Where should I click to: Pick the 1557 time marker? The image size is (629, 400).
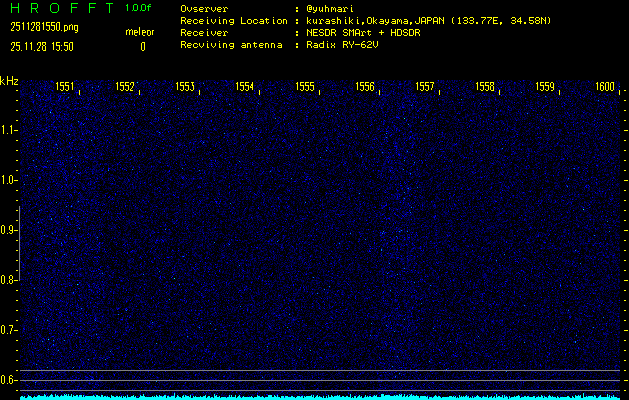tap(425, 87)
